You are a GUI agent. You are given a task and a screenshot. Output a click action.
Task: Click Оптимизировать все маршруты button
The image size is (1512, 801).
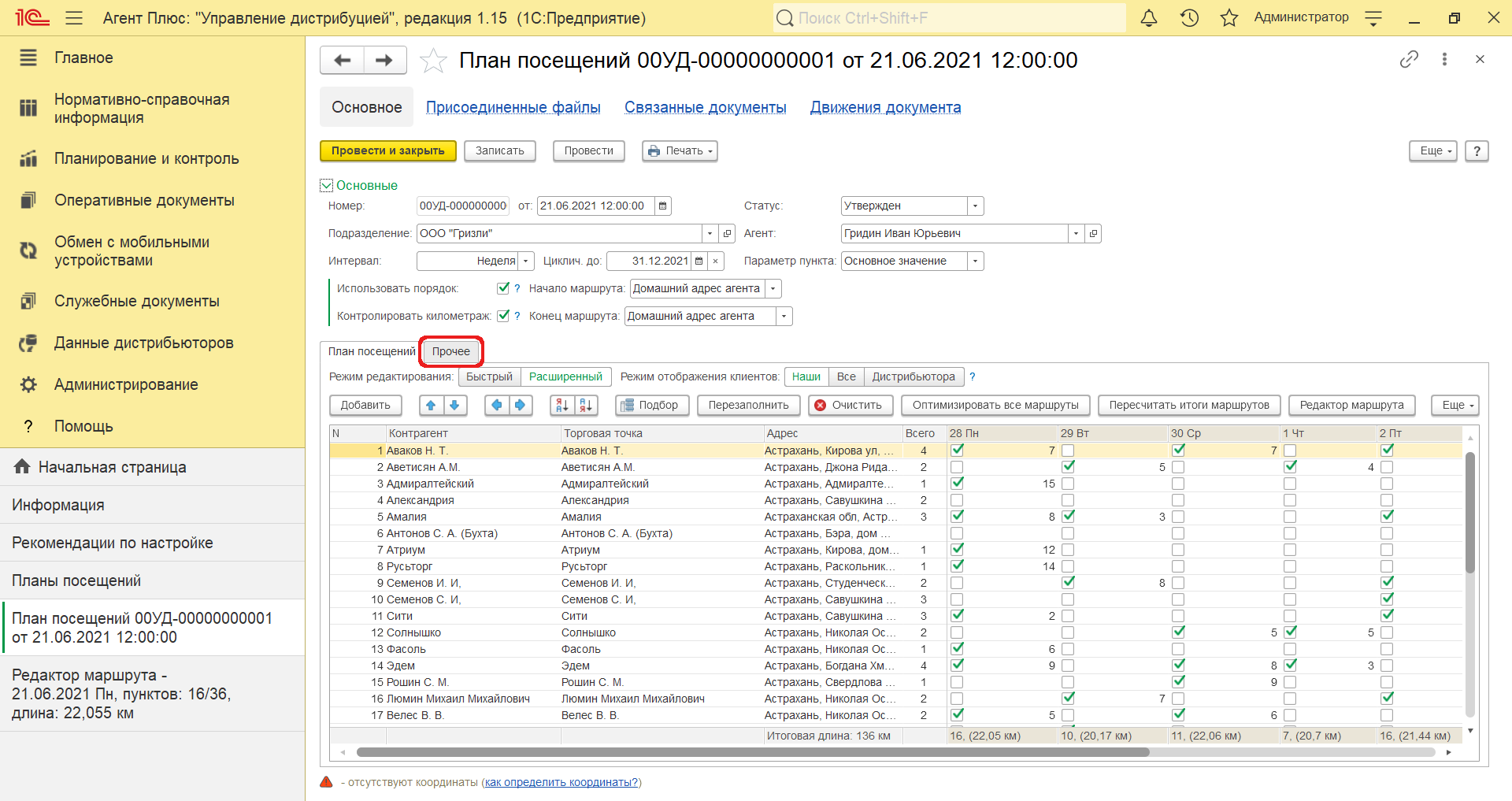pyautogui.click(x=995, y=405)
